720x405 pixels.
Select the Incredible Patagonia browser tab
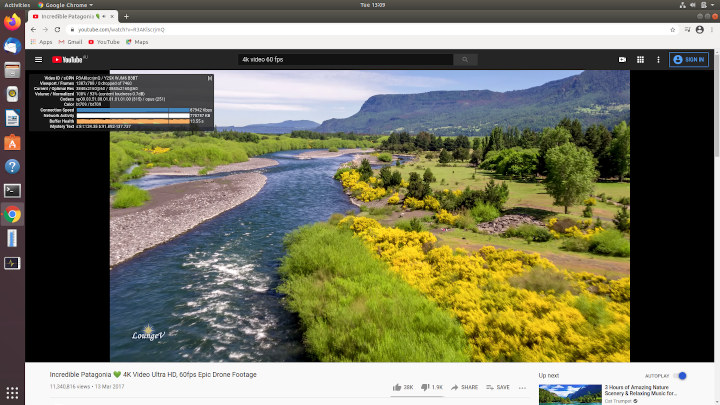pyautogui.click(x=73, y=17)
